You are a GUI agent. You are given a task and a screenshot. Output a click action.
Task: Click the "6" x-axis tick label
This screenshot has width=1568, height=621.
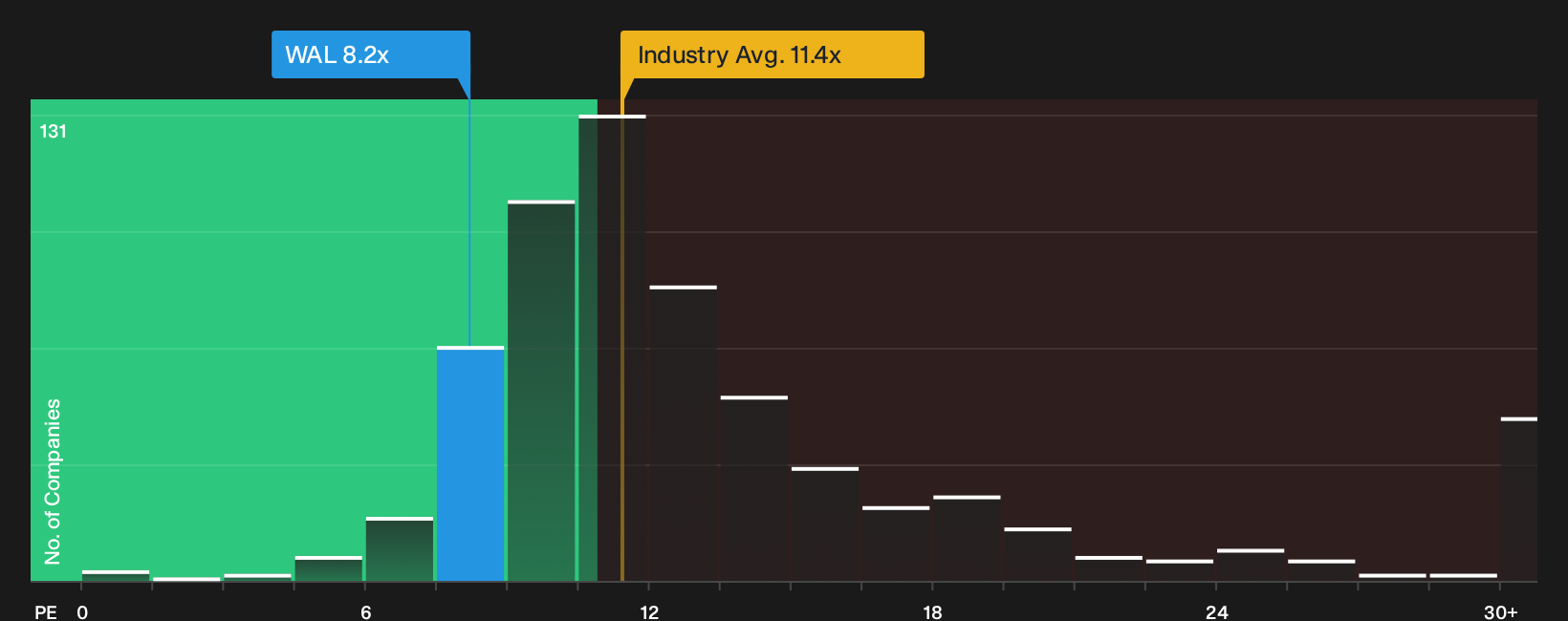tap(366, 612)
